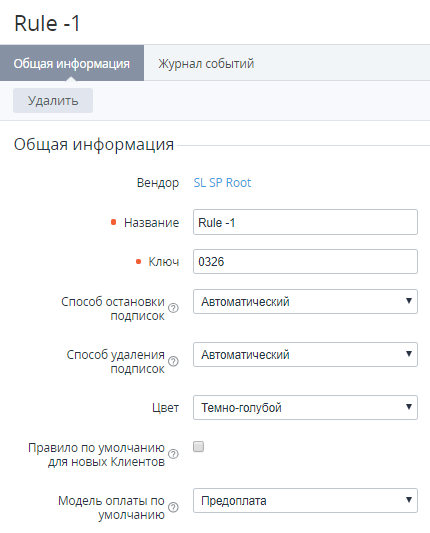Open help icon for Правило по умолчанию

pyautogui.click(x=173, y=454)
